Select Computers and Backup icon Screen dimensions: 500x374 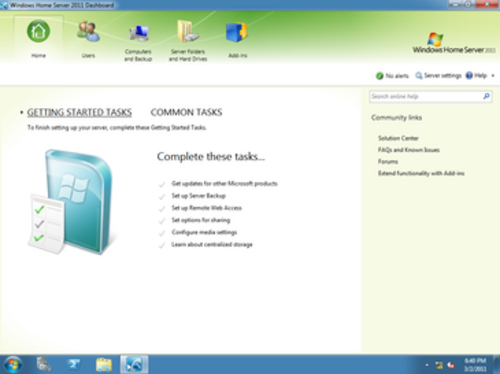click(x=138, y=33)
